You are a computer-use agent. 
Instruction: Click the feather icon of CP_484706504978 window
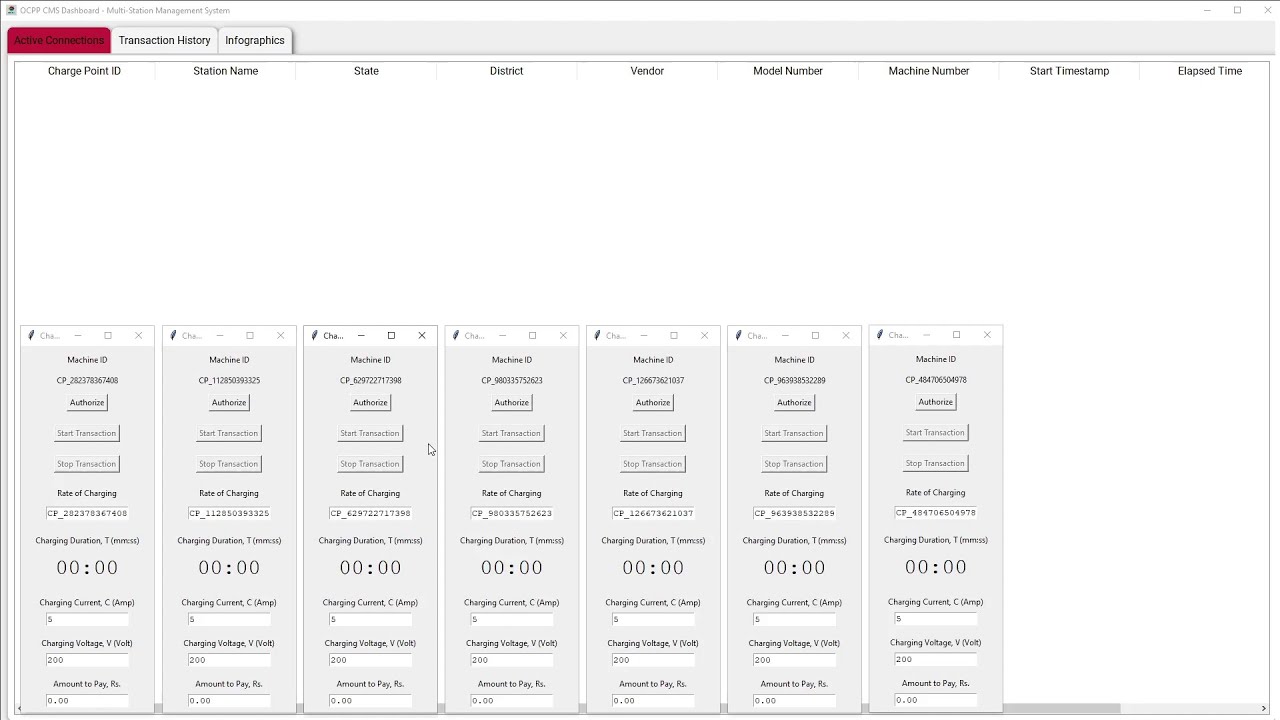tap(880, 335)
